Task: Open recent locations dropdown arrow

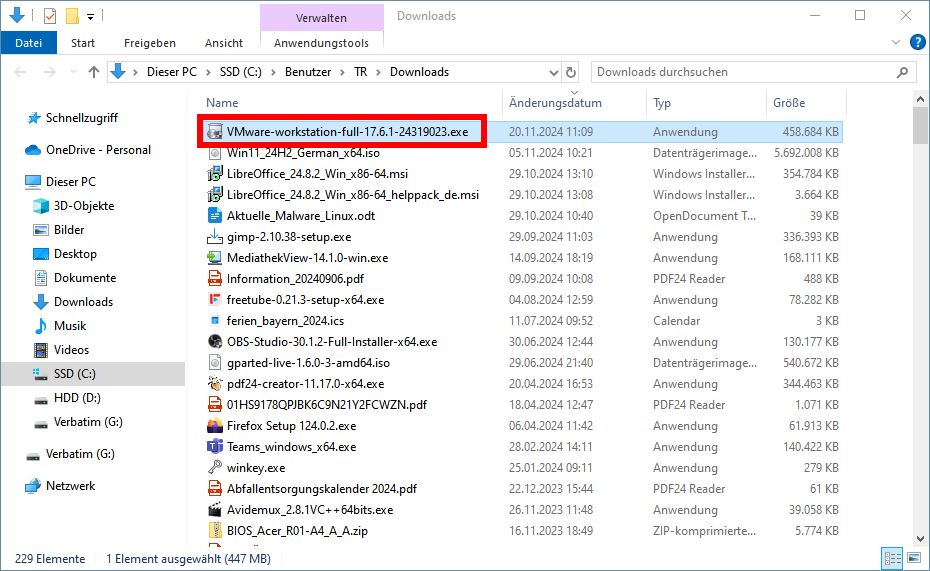Action: point(73,72)
